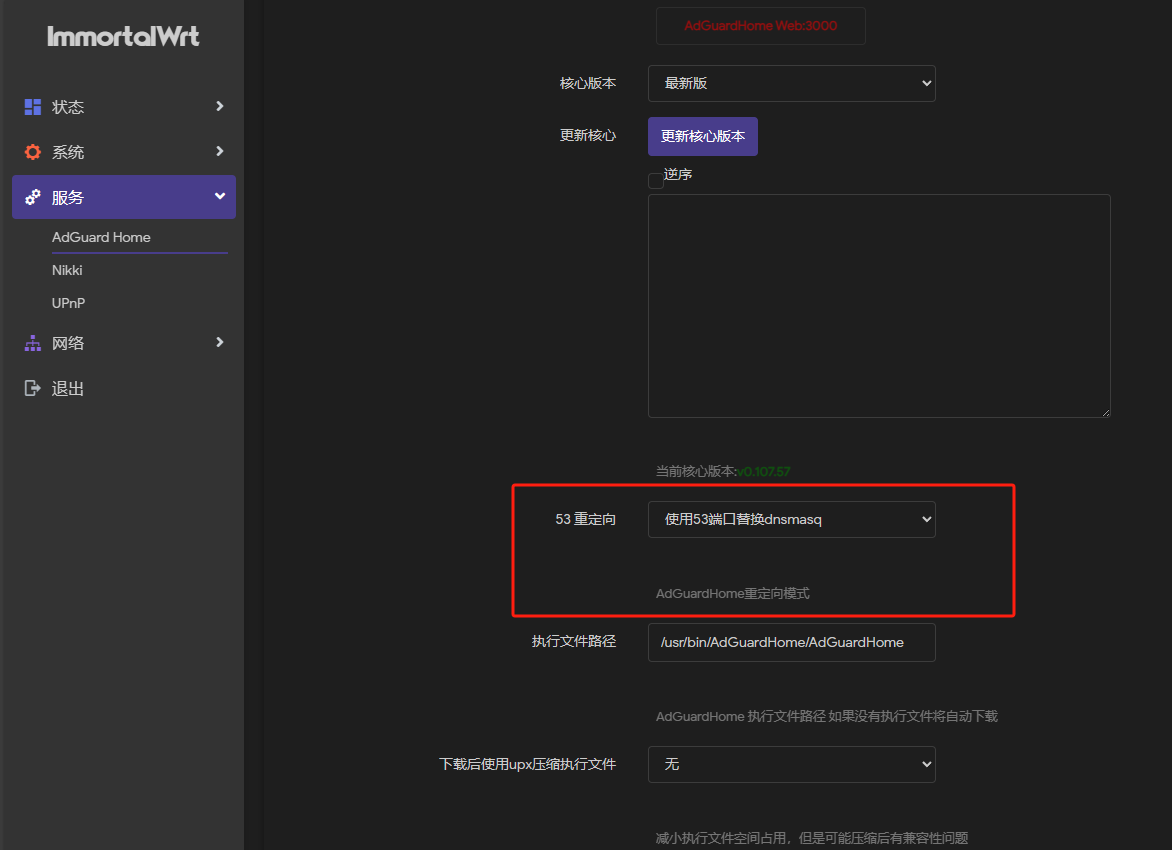Enable the reverse order checkbox
The image size is (1172, 850).
(656, 181)
